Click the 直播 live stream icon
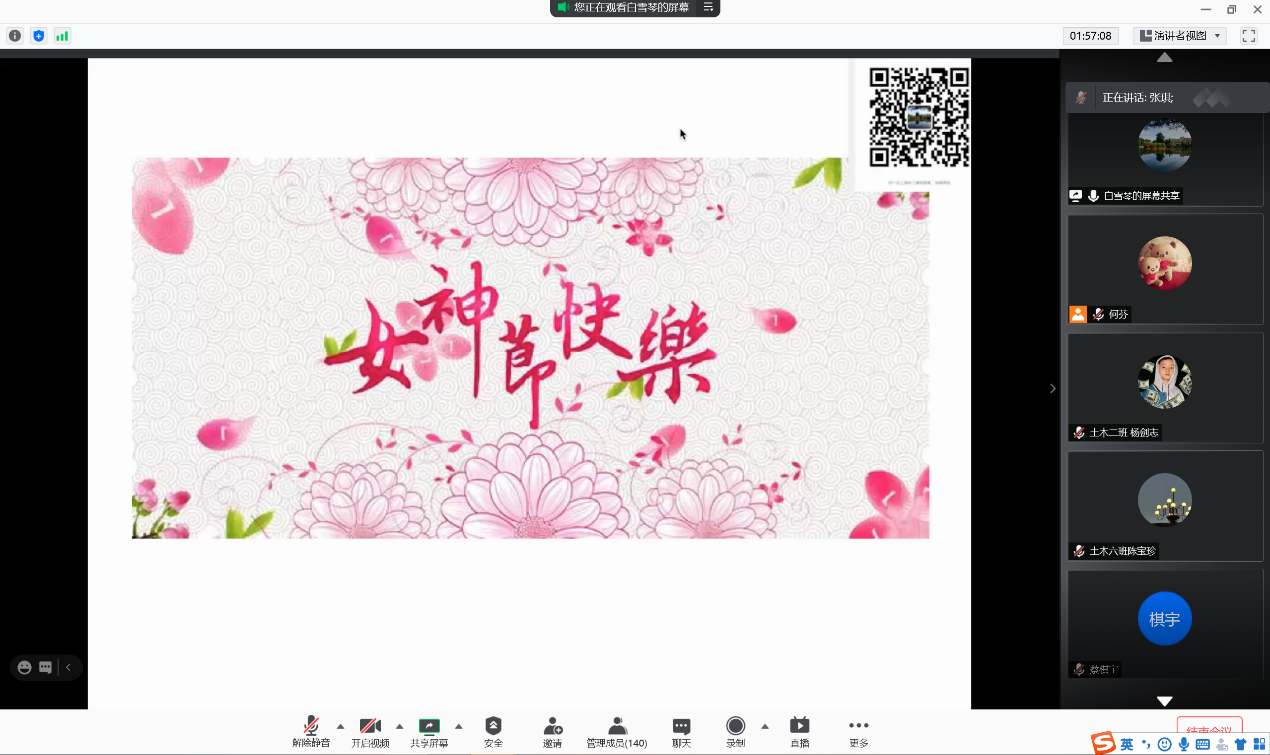Screen dimensions: 1270x755 click(799, 726)
